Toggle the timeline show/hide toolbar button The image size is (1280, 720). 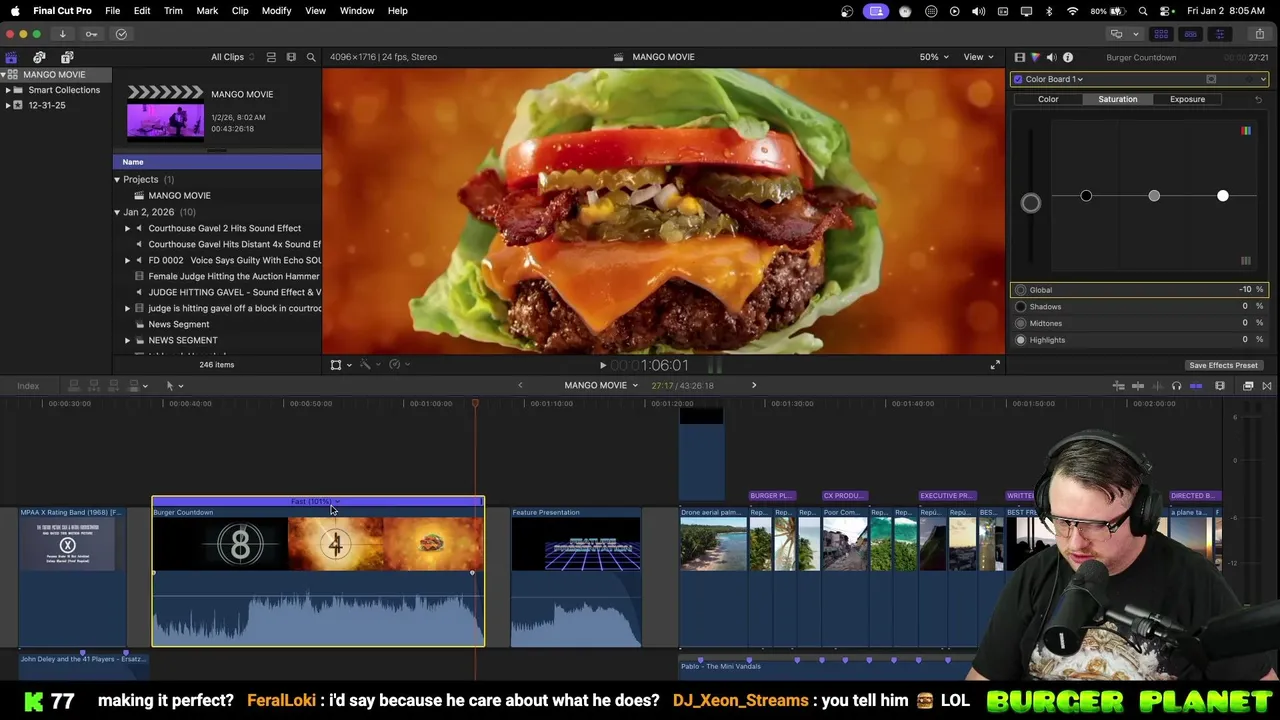point(1190,34)
